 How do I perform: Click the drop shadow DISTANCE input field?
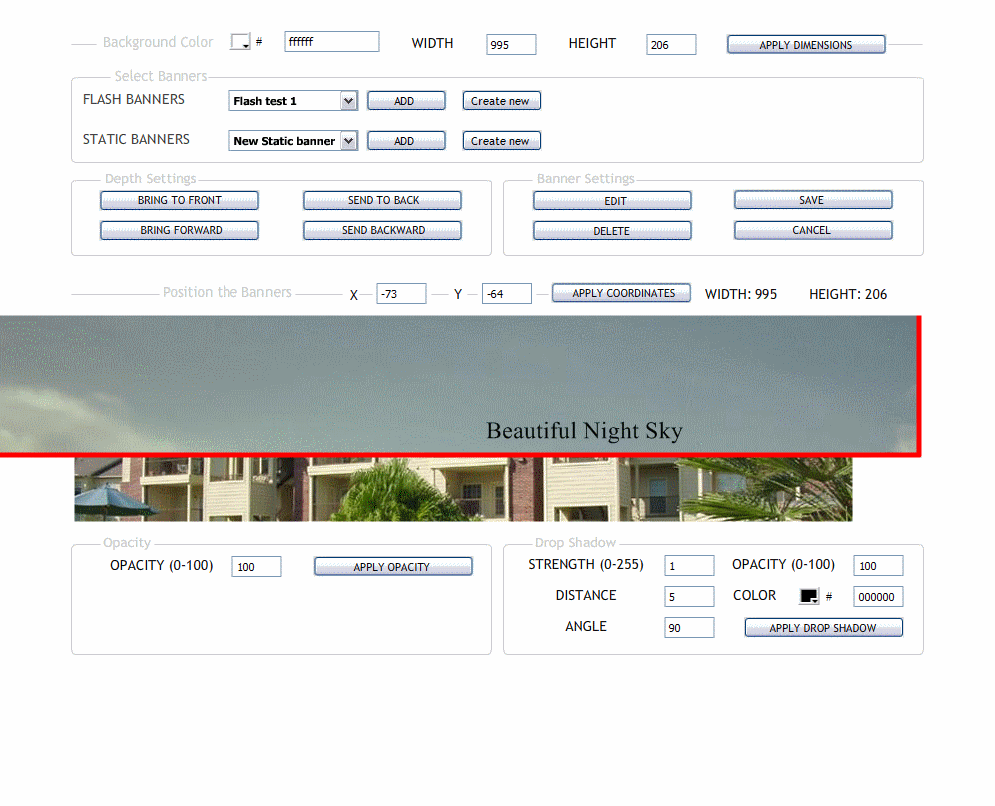coord(689,597)
